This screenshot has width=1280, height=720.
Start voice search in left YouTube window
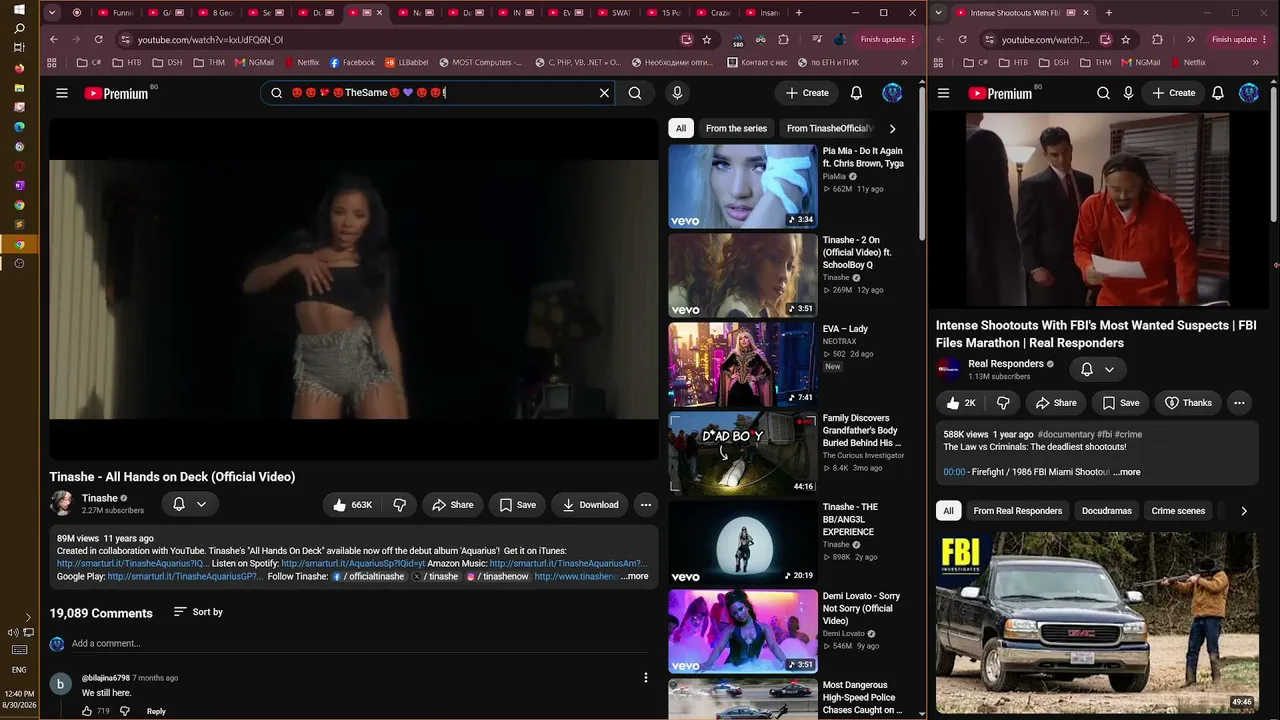[x=677, y=93]
